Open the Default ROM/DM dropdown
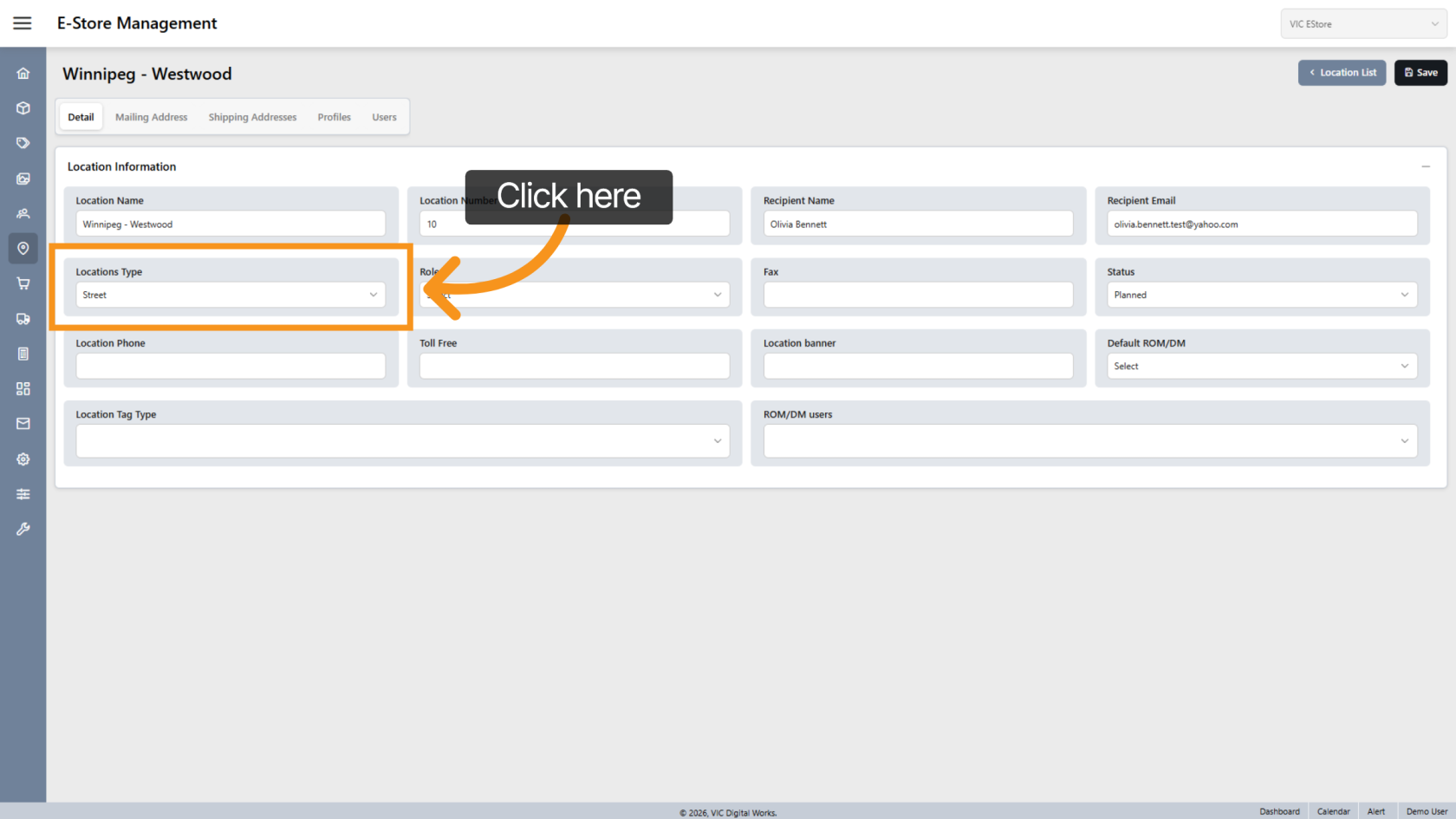The height and width of the screenshot is (819, 1456). pos(1261,366)
